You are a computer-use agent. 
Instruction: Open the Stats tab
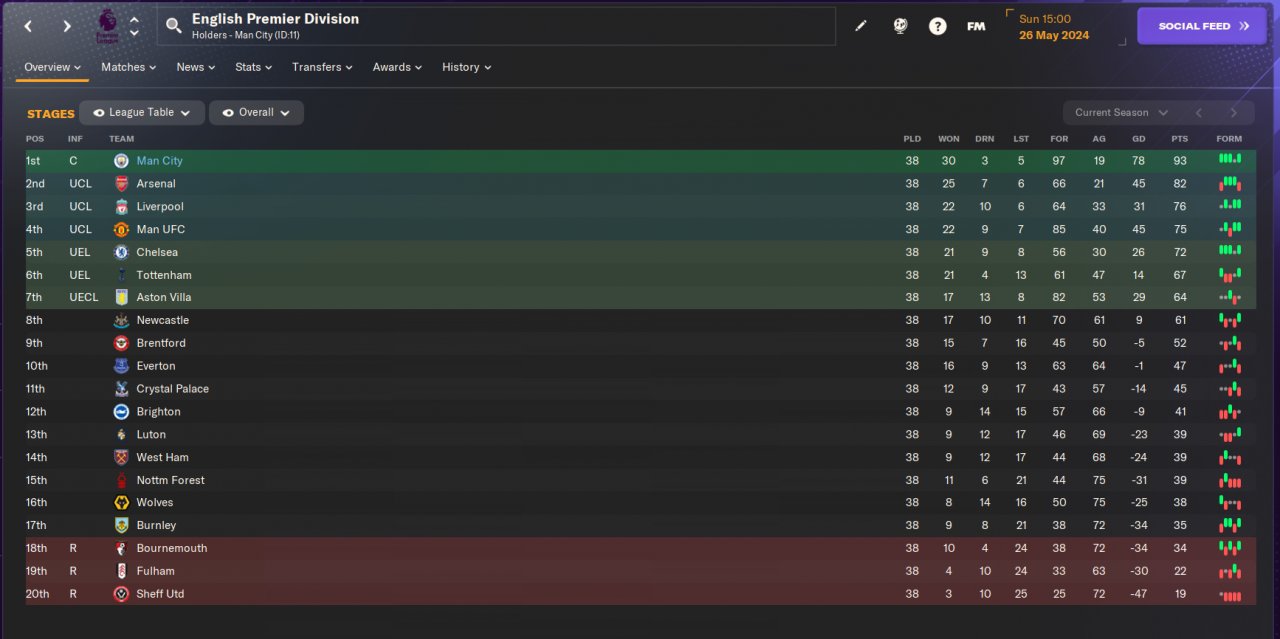pyautogui.click(x=252, y=67)
